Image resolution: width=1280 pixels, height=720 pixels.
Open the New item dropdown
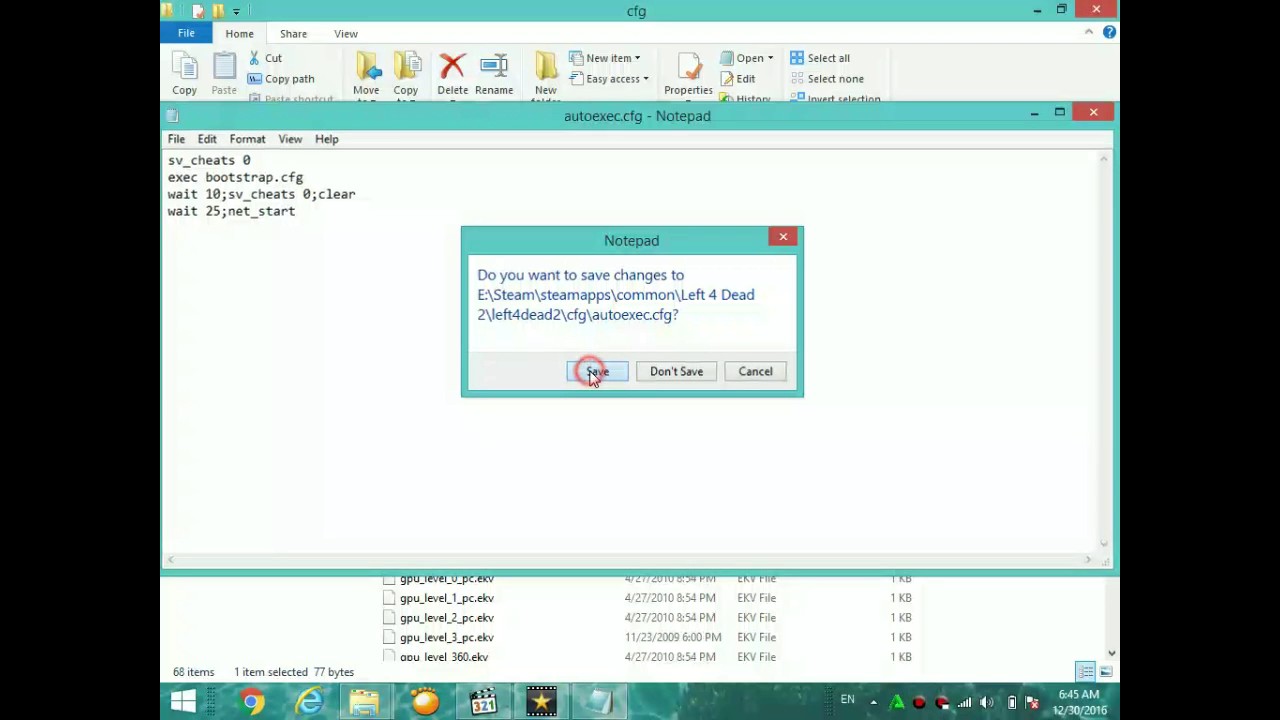pyautogui.click(x=605, y=58)
